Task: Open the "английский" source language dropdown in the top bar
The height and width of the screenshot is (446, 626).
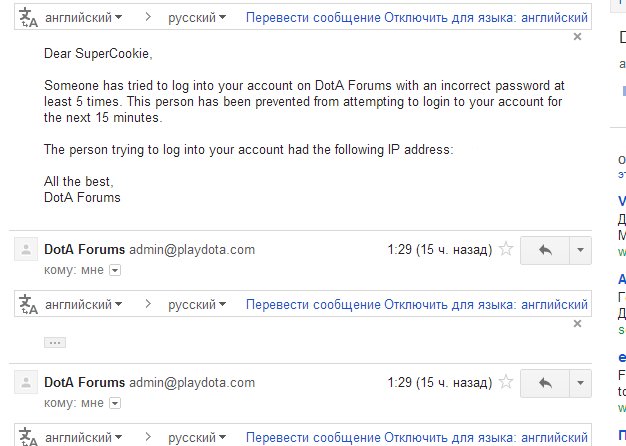Action: pos(85,19)
